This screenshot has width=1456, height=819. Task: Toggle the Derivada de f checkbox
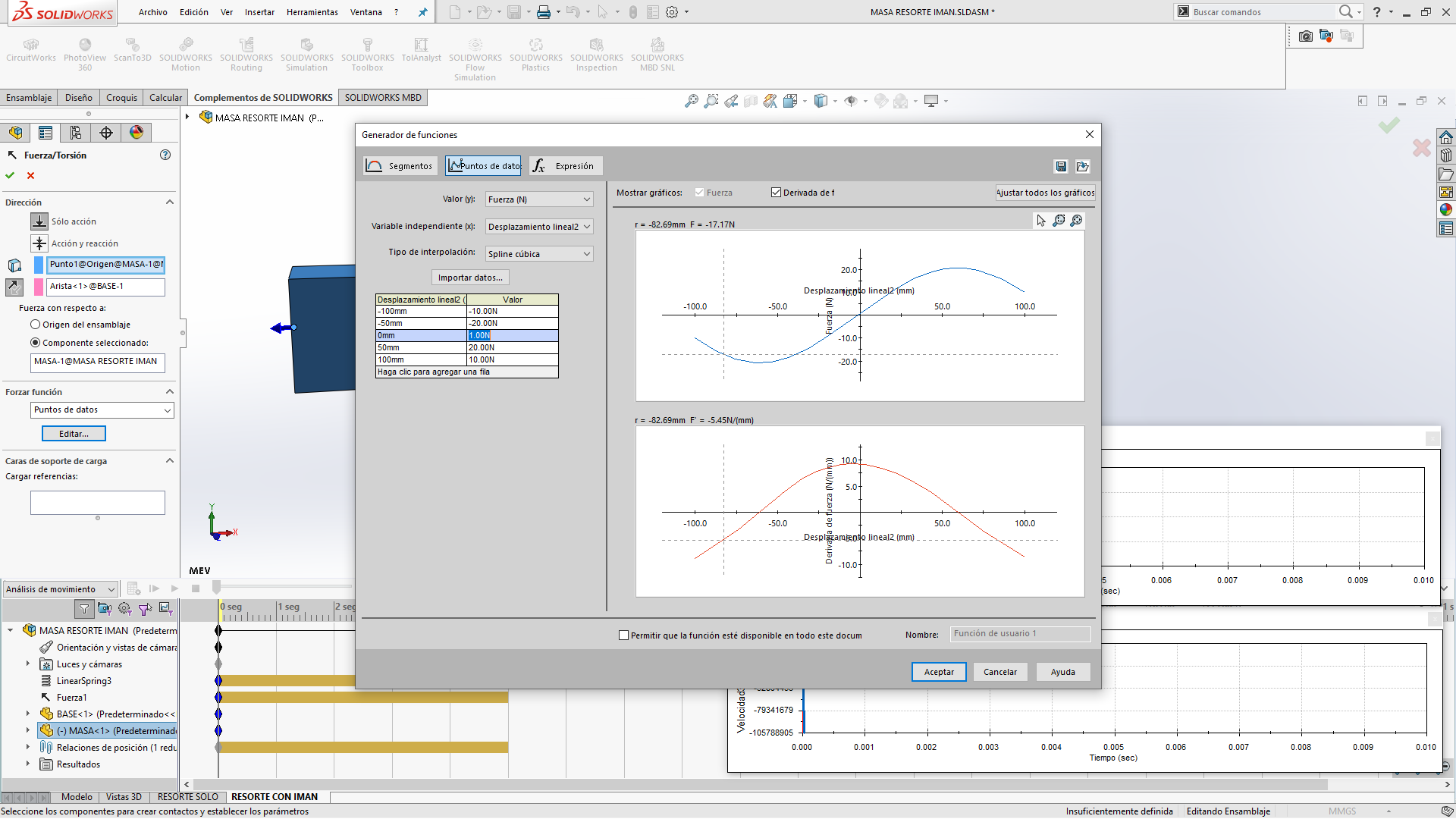[x=776, y=193]
